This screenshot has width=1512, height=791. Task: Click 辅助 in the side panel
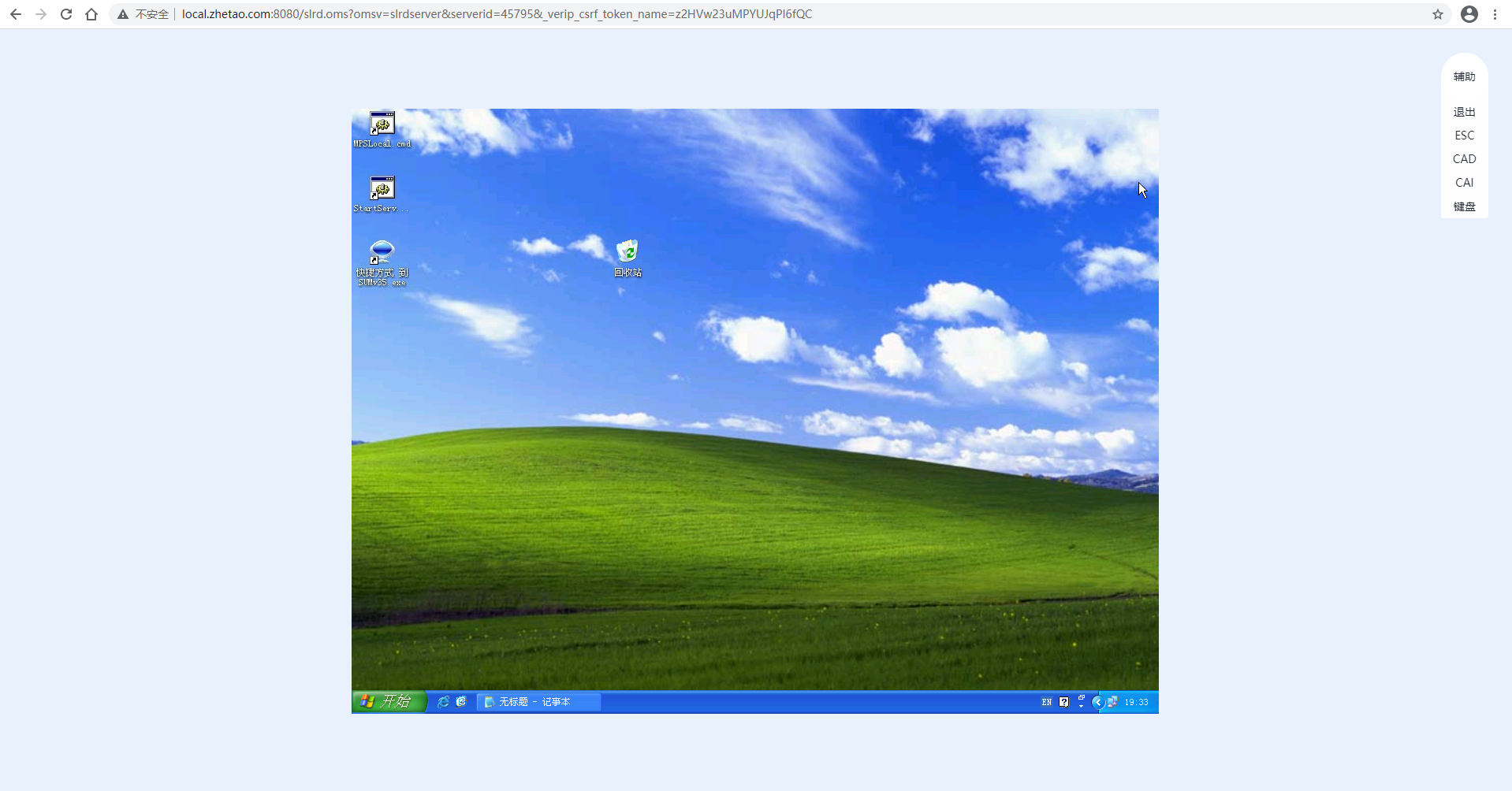click(1464, 76)
